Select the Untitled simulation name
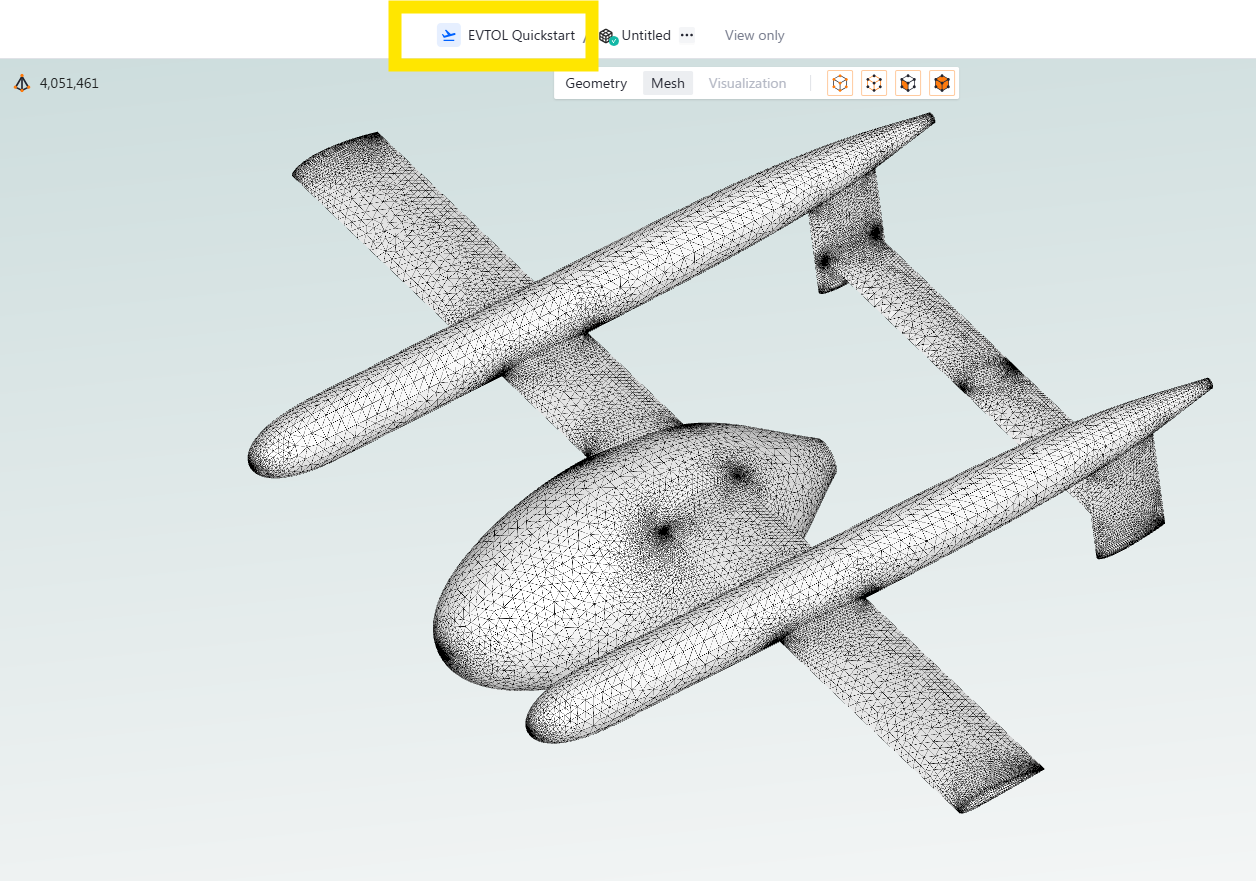Screen dimensions: 1256x881 pyautogui.click(x=646, y=36)
